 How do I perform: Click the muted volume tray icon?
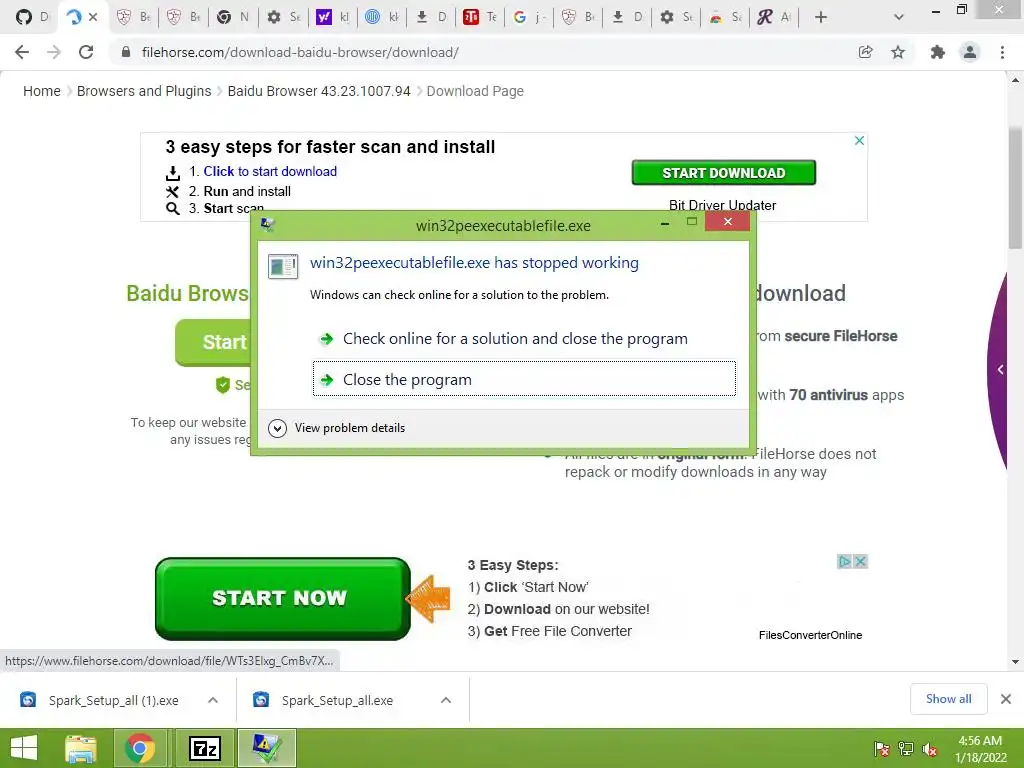(930, 749)
